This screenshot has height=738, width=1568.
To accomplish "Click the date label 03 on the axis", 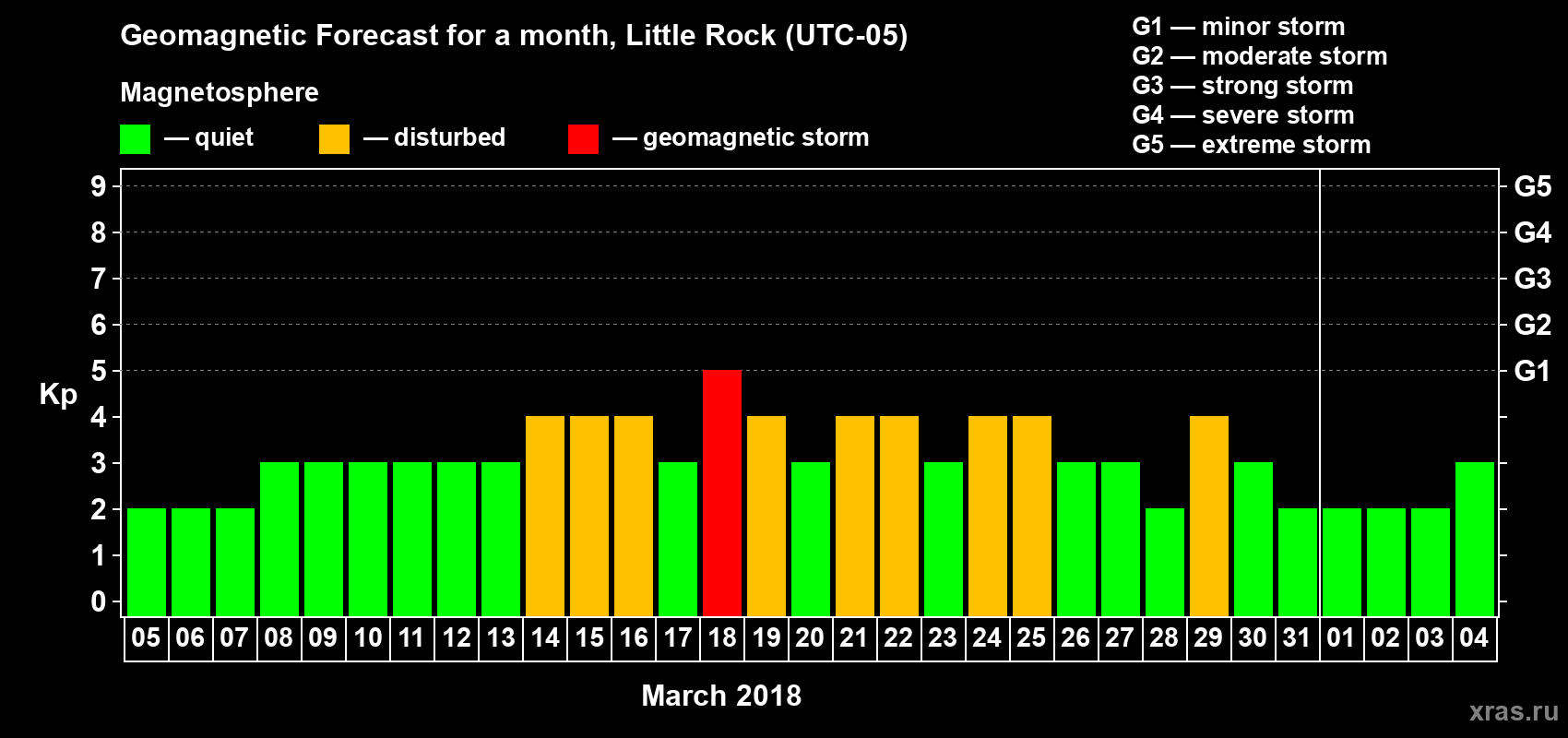I will click(1430, 637).
